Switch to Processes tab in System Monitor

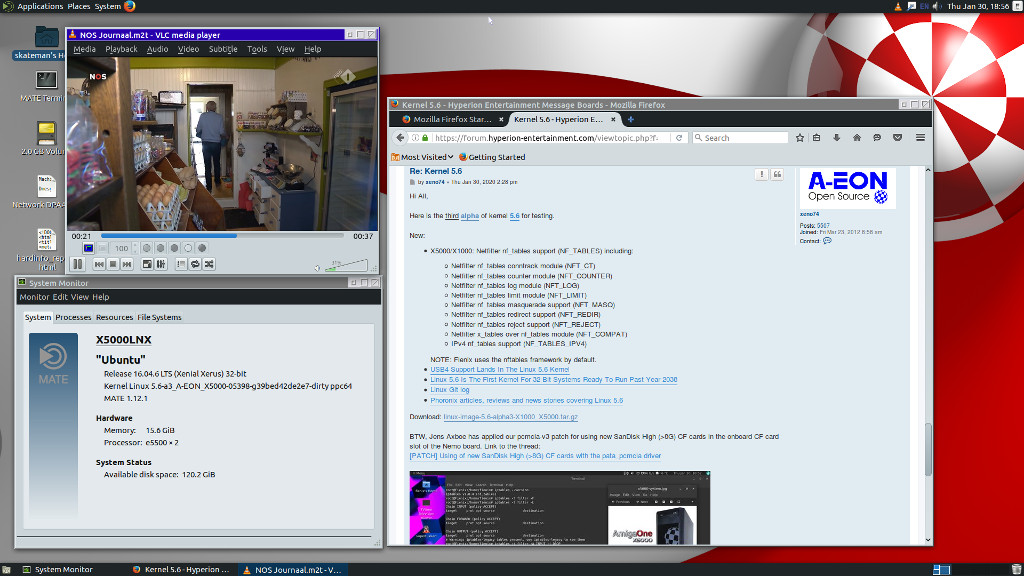pyautogui.click(x=73, y=317)
